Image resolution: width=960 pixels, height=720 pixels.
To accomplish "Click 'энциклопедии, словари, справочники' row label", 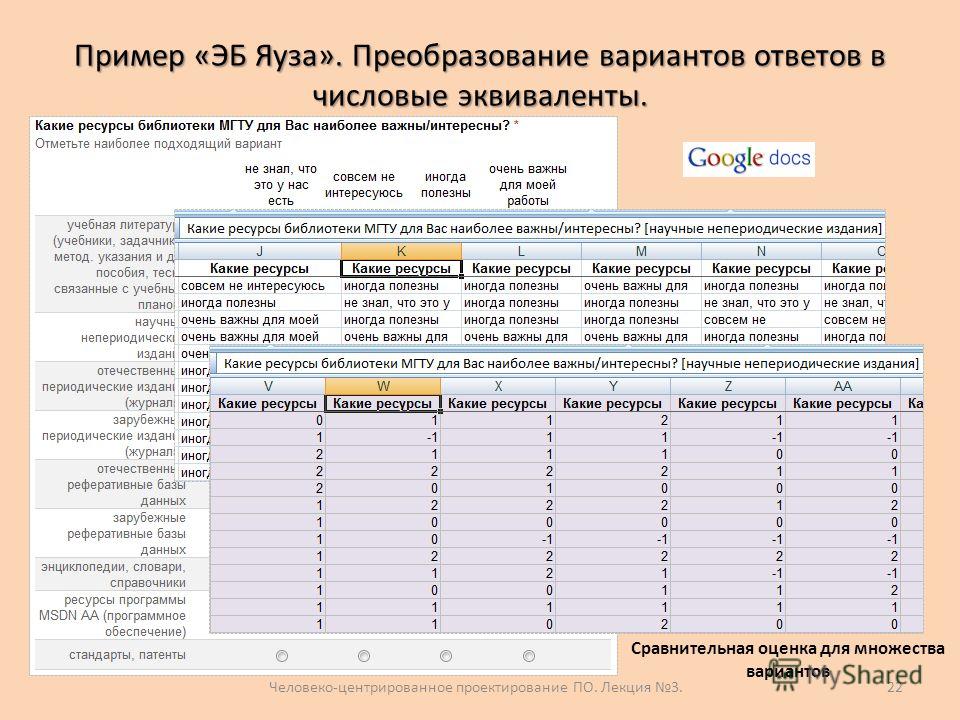I will click(x=113, y=575).
